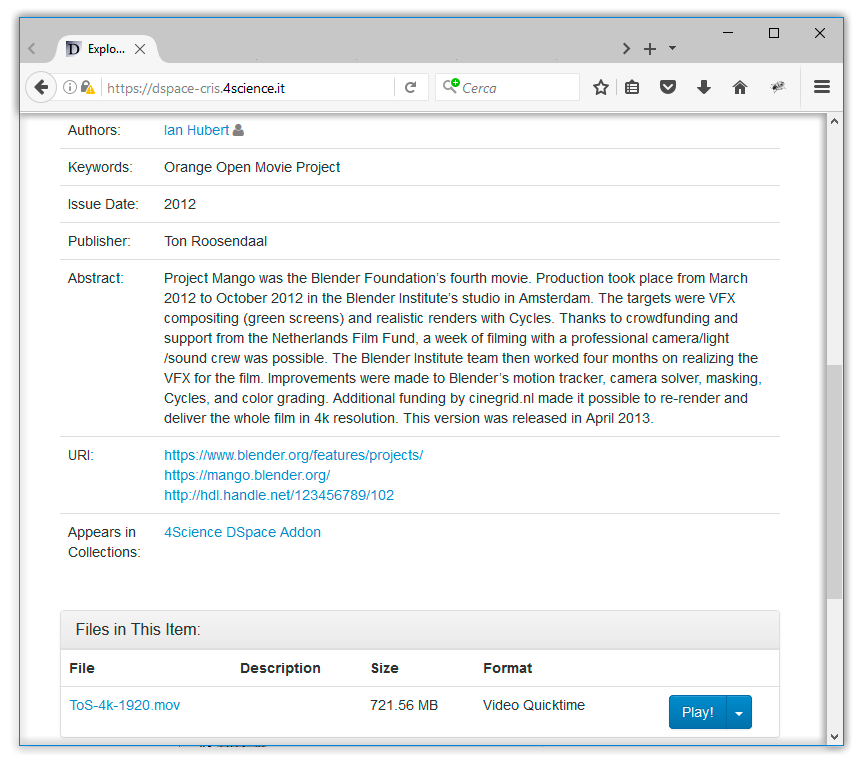Open author link Ian Hubert
Image resolution: width=864 pixels, height=764 pixels.
tap(196, 130)
